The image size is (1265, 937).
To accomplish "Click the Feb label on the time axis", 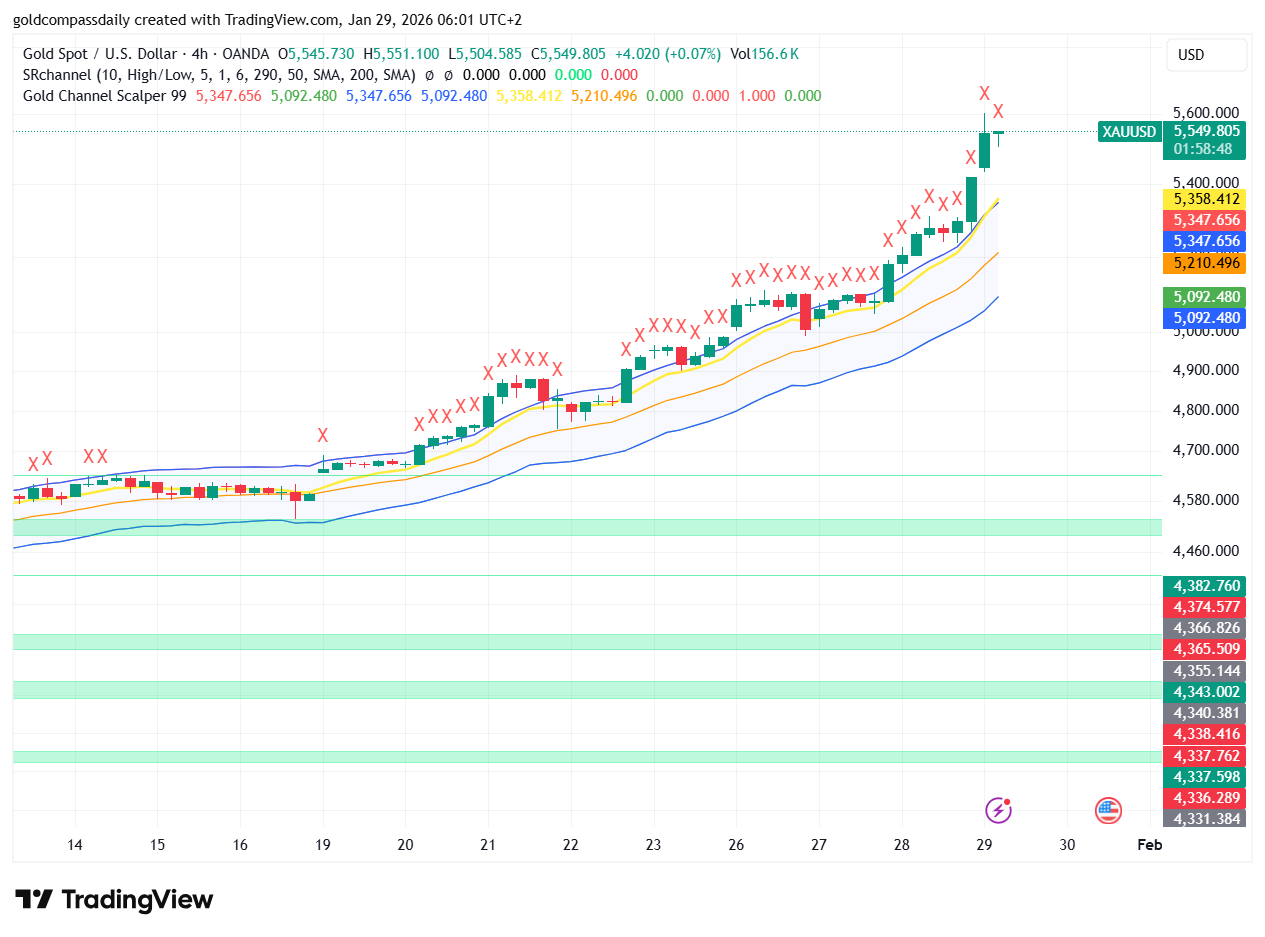I will (1149, 845).
